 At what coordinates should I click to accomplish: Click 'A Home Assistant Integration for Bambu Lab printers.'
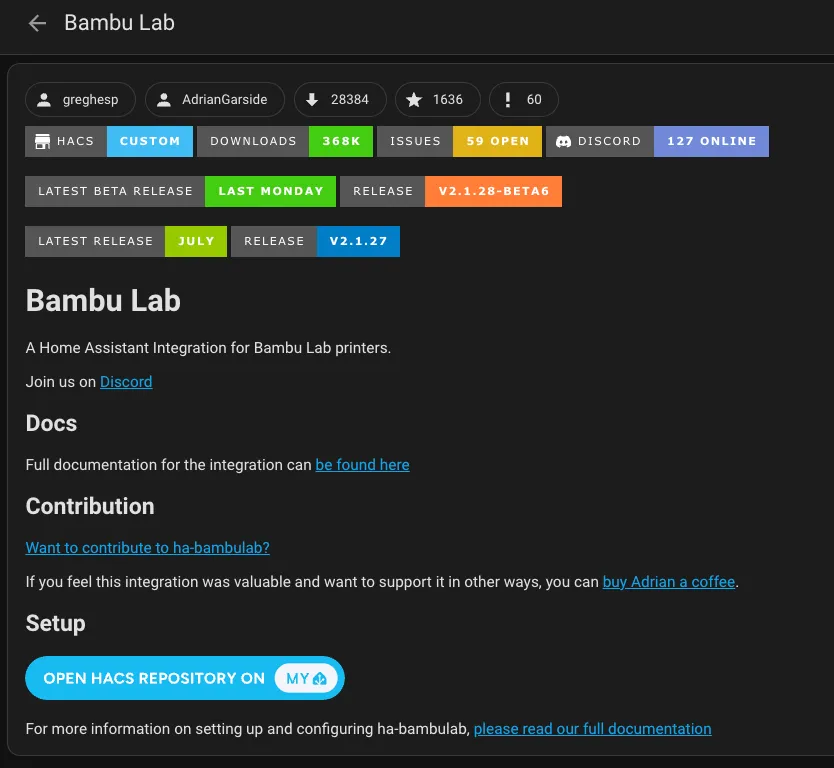pos(208,348)
